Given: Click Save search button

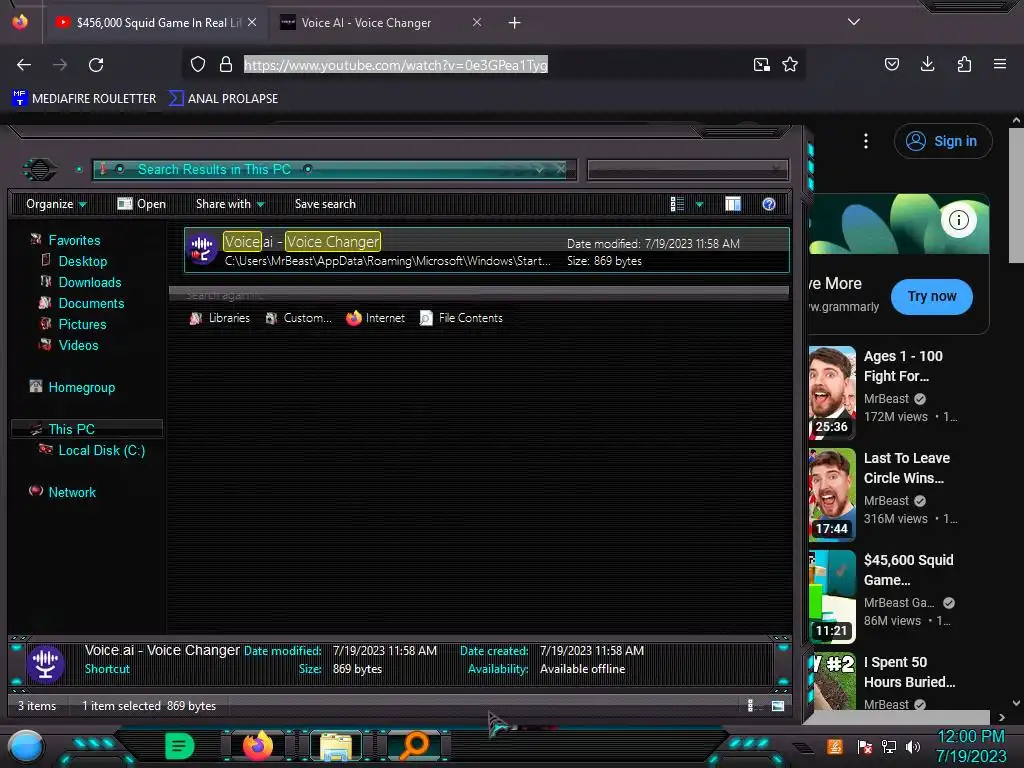Looking at the screenshot, I should click(x=325, y=204).
